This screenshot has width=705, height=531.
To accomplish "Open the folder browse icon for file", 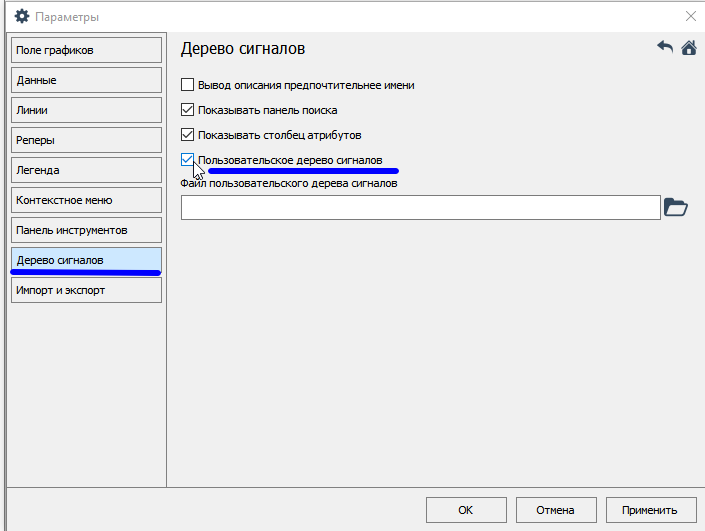I will tap(676, 207).
